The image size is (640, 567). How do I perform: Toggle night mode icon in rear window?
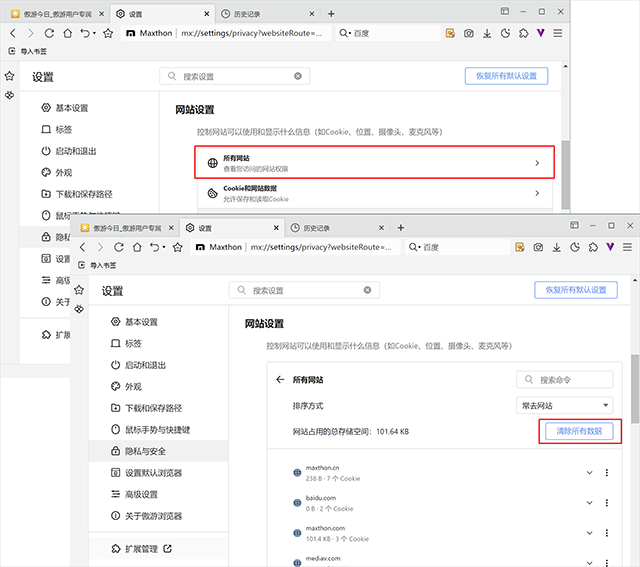(505, 33)
